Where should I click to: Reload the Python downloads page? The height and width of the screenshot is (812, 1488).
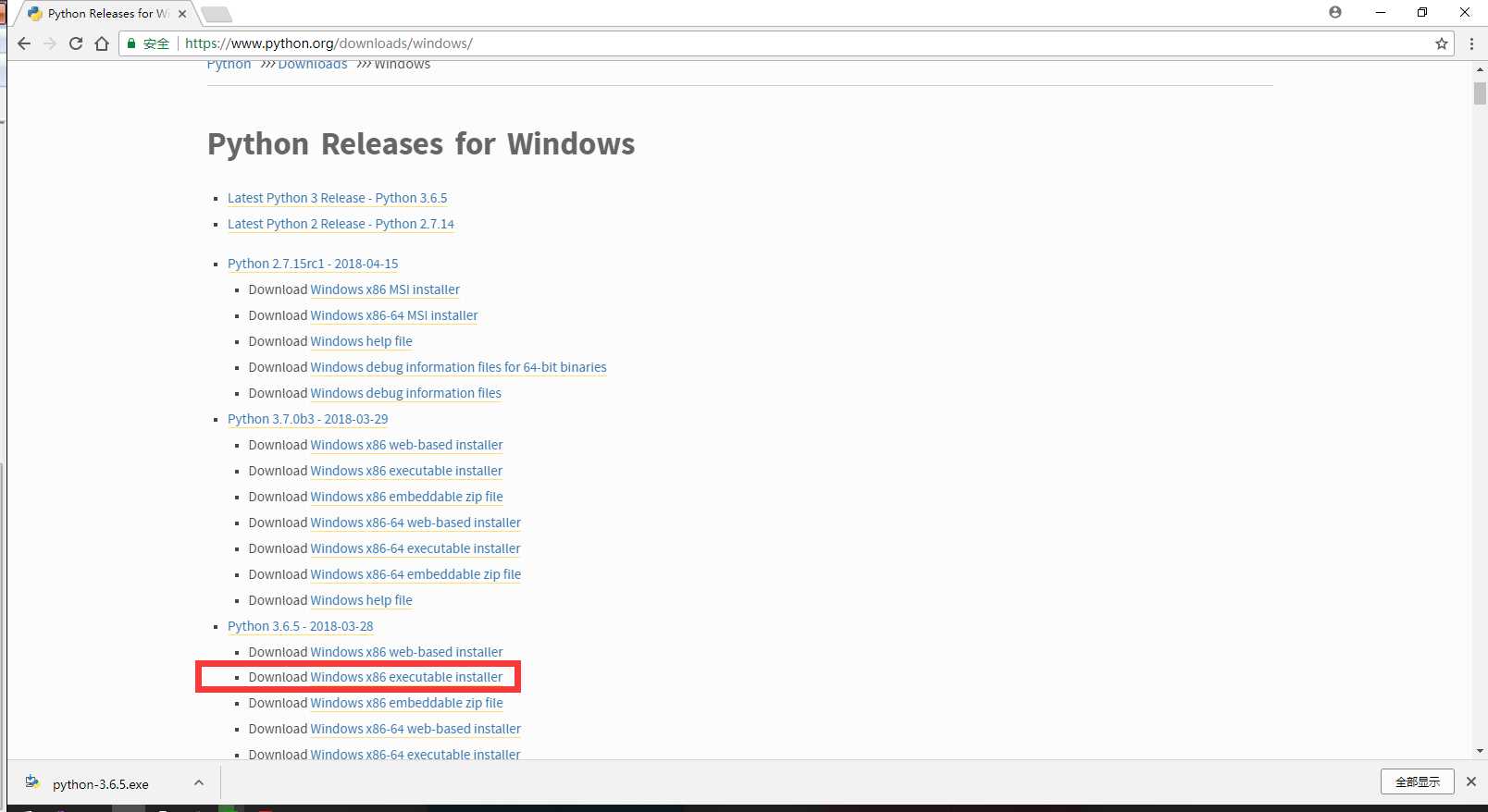(x=76, y=43)
